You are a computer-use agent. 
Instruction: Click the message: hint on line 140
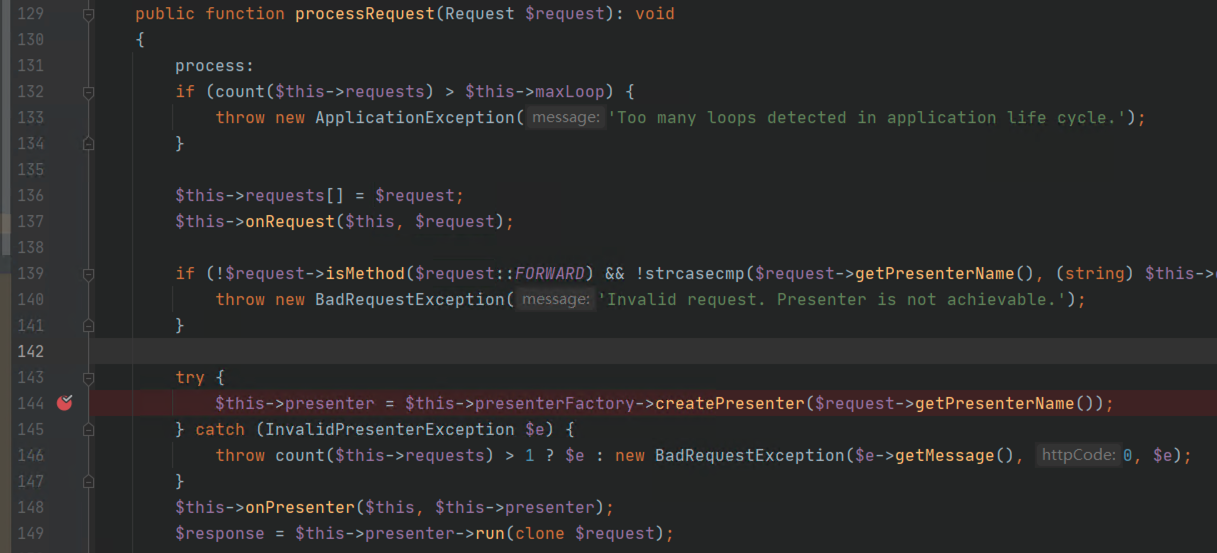tap(555, 300)
